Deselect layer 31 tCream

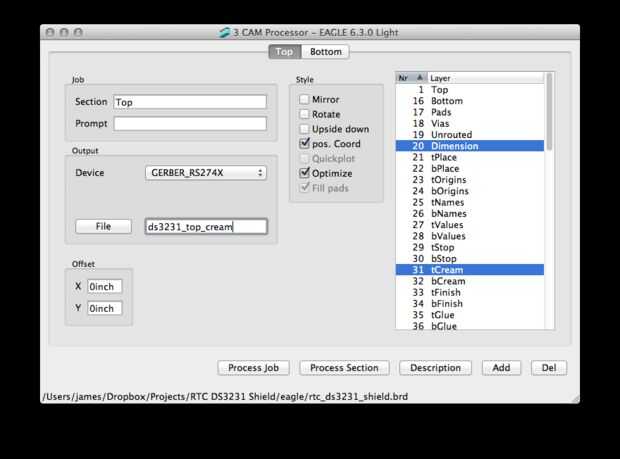[470, 270]
